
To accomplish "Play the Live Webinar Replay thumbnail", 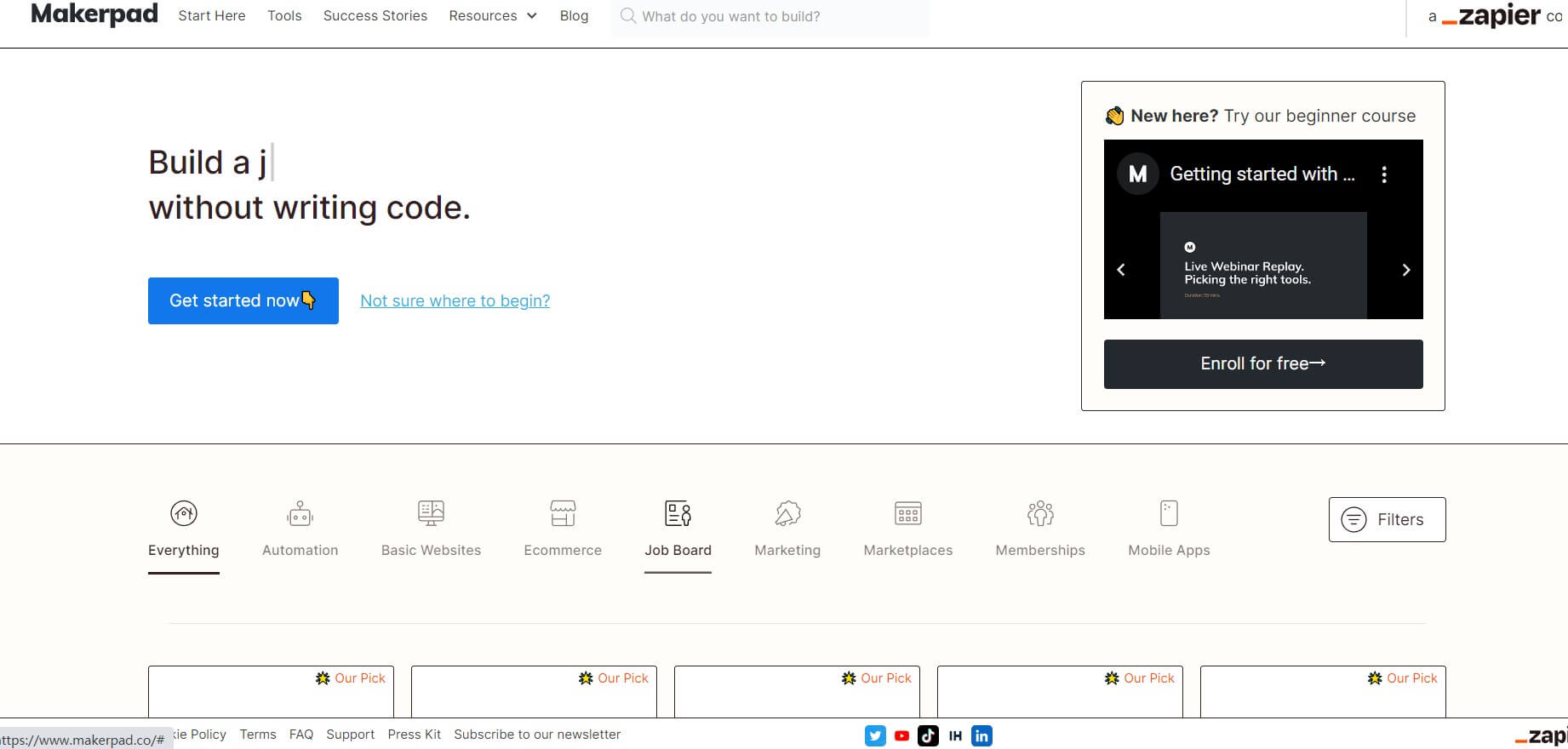I will [x=1263, y=266].
